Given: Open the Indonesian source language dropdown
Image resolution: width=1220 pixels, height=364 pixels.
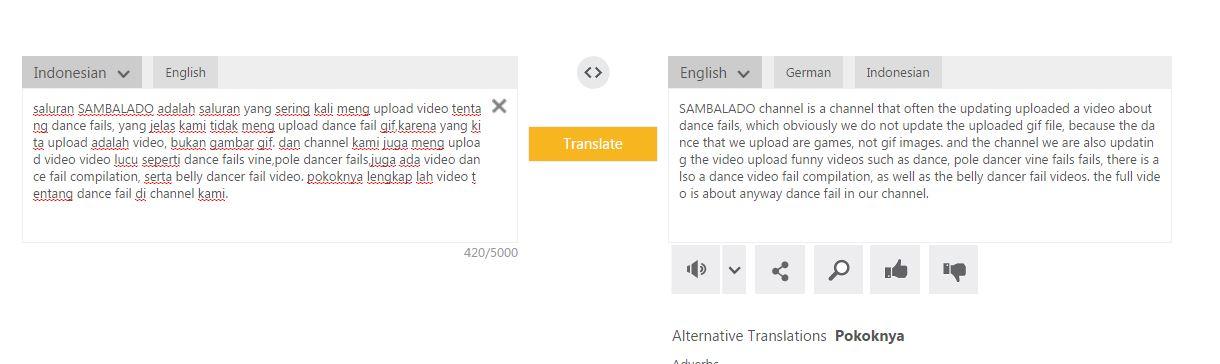Looking at the screenshot, I should (x=82, y=72).
